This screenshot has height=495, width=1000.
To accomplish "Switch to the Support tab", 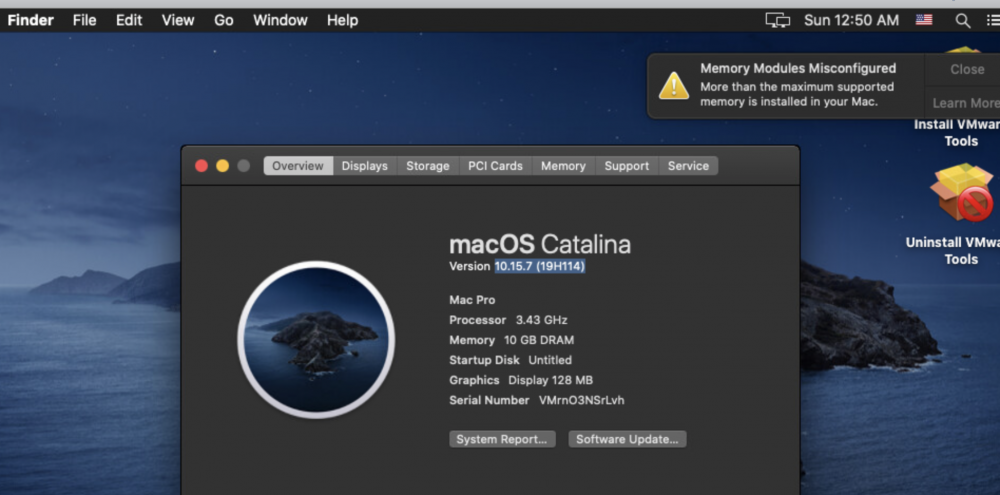I will coord(627,166).
